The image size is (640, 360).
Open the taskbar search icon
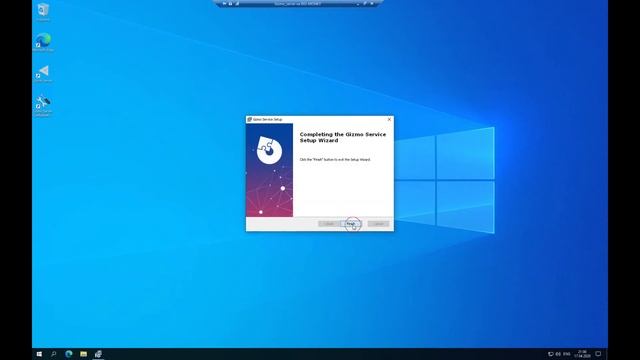click(53, 354)
